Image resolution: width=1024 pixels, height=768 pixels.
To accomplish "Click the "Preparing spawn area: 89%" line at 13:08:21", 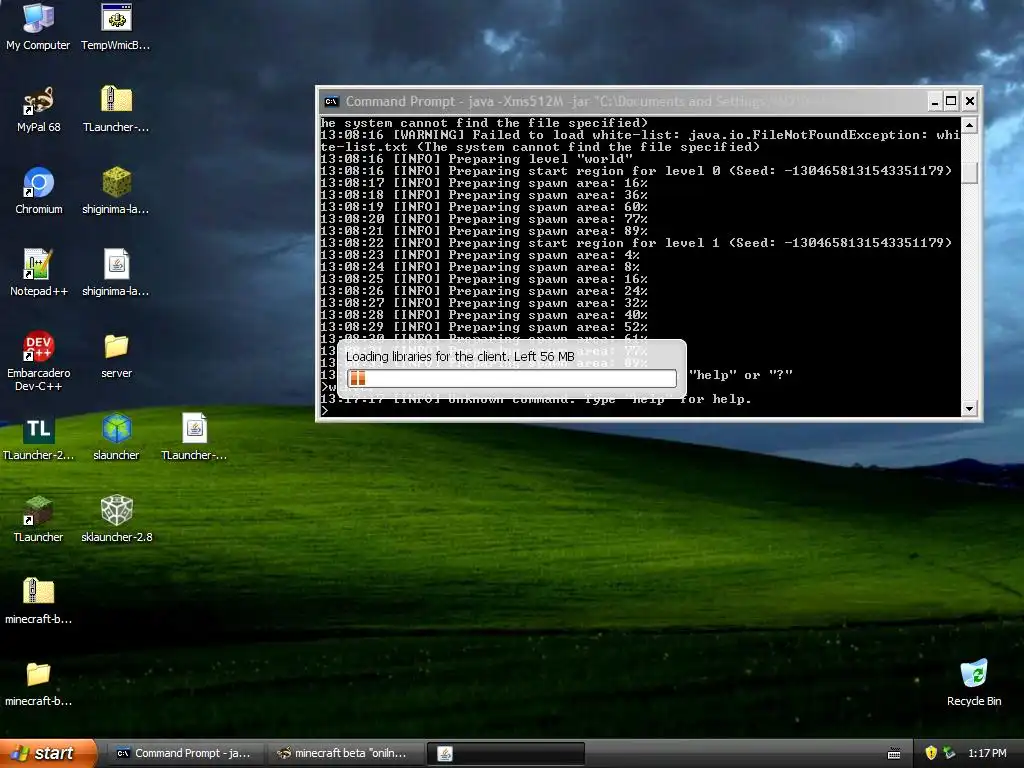I will [x=484, y=231].
